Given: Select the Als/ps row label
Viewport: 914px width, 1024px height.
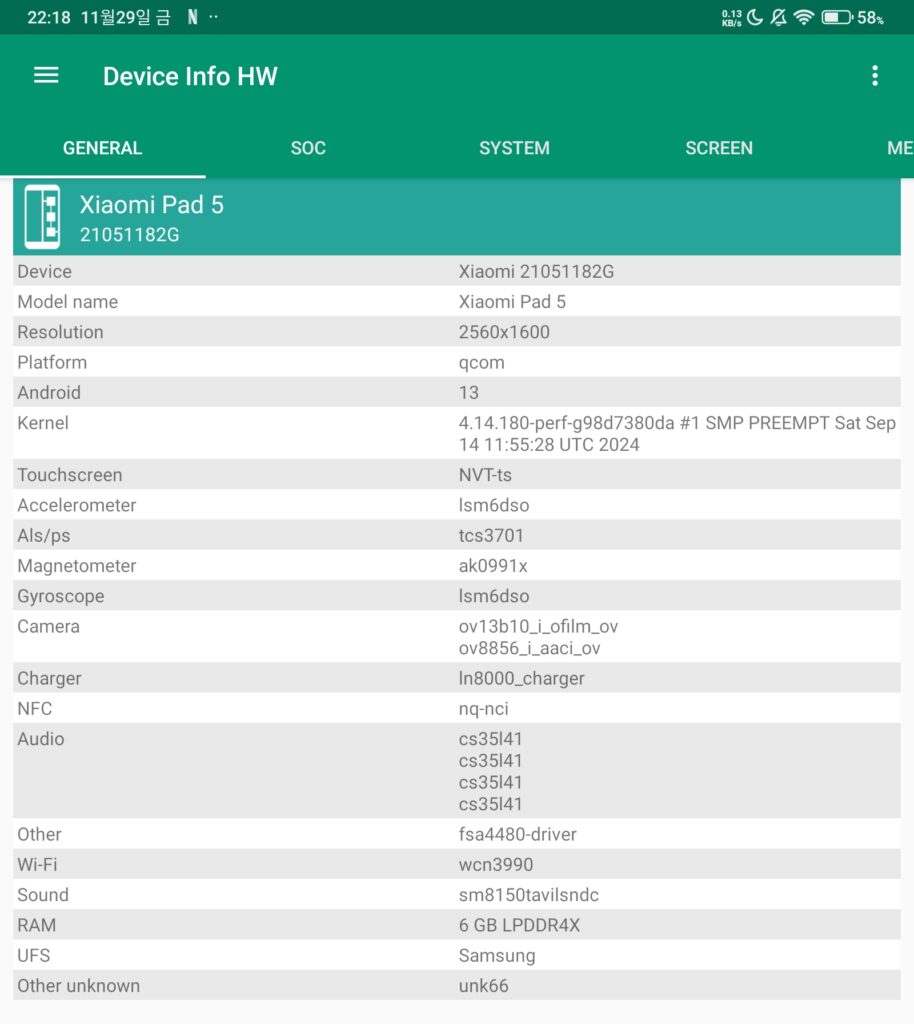Looking at the screenshot, I should (44, 536).
